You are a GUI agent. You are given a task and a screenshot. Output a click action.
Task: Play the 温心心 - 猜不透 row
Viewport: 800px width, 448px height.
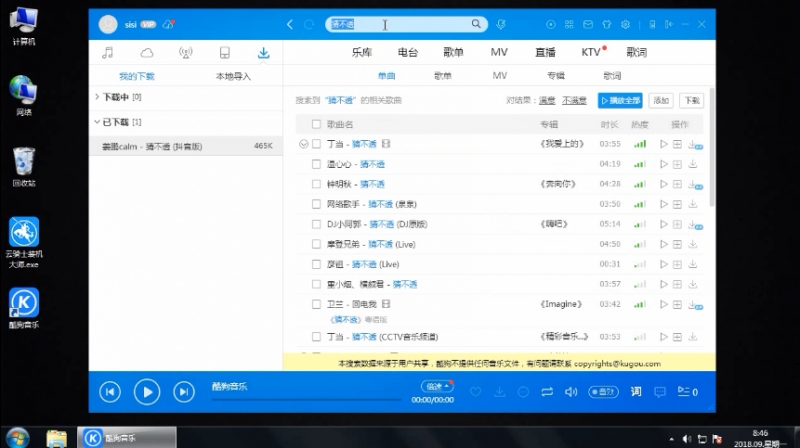[x=664, y=164]
